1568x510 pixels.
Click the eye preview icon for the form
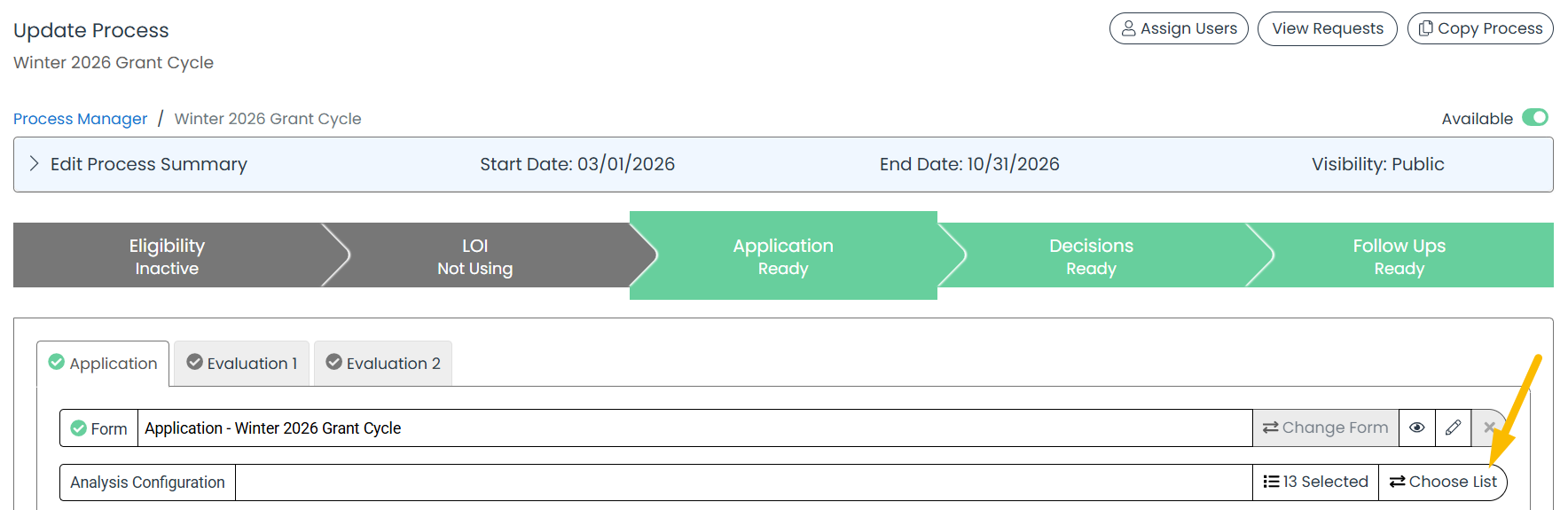point(1417,428)
